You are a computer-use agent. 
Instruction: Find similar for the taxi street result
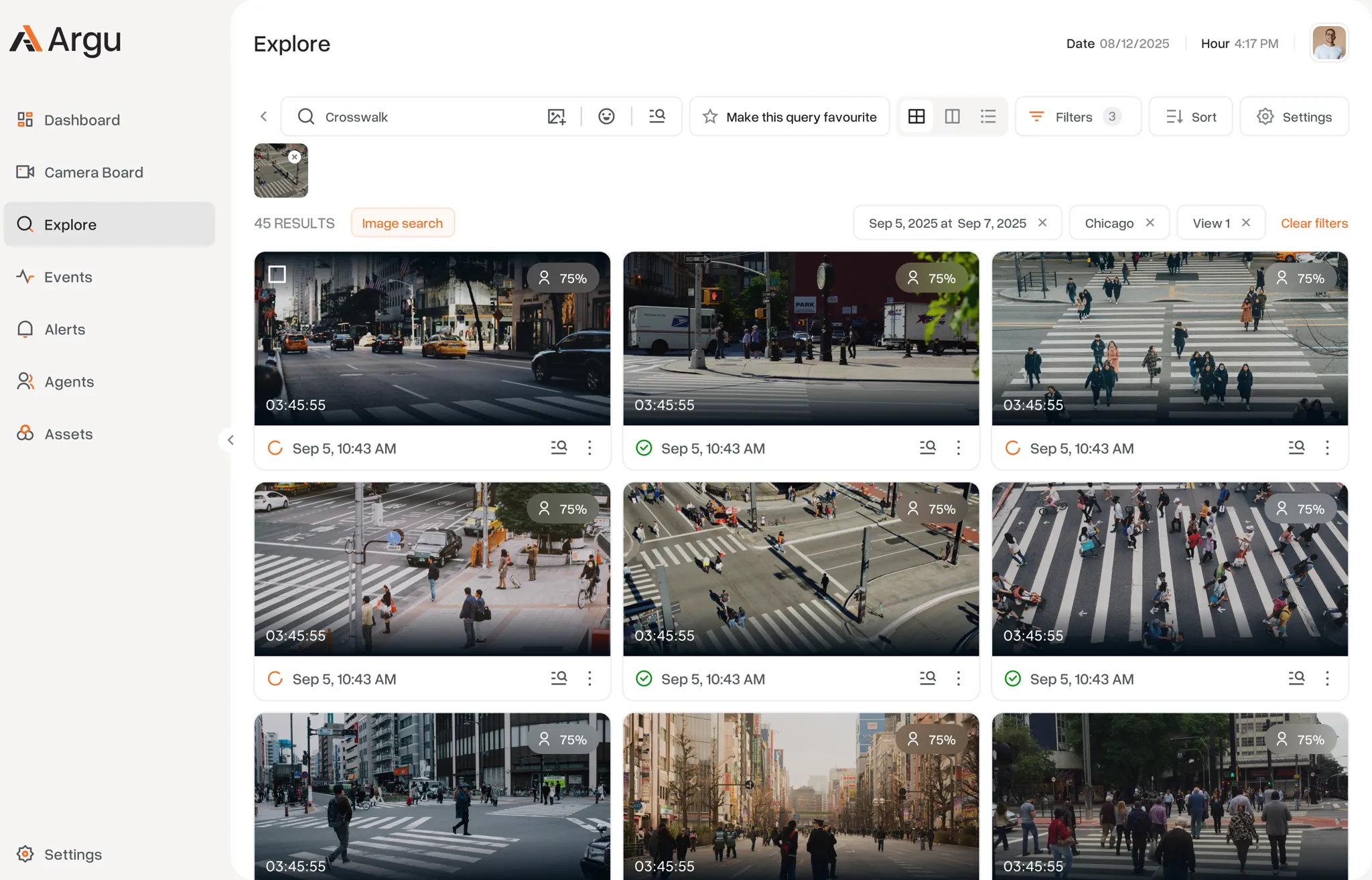pos(559,447)
